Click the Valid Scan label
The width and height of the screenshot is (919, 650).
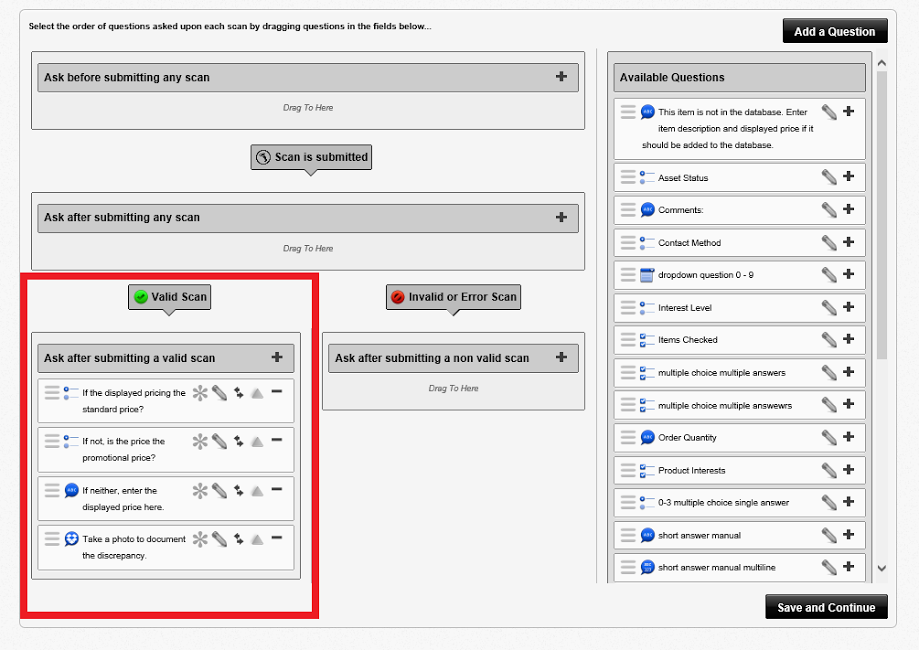[169, 297]
